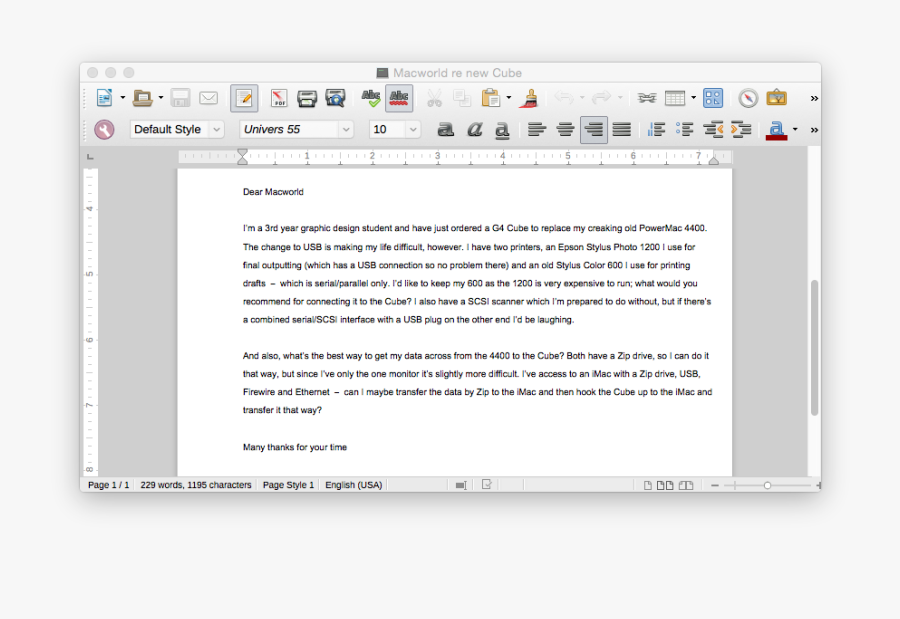Expand the overflow toolbar chevron
The image size is (900, 619).
click(x=813, y=97)
